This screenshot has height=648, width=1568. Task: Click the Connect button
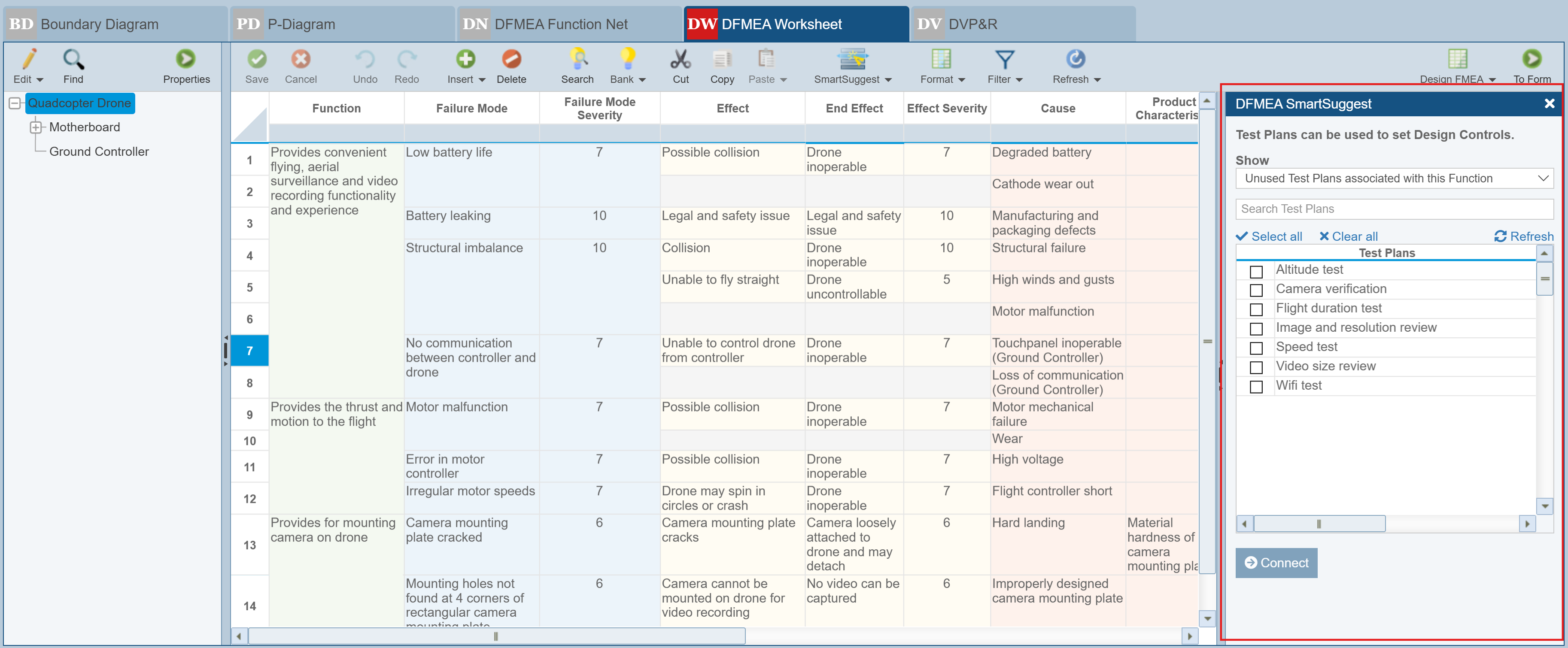pos(1276,563)
